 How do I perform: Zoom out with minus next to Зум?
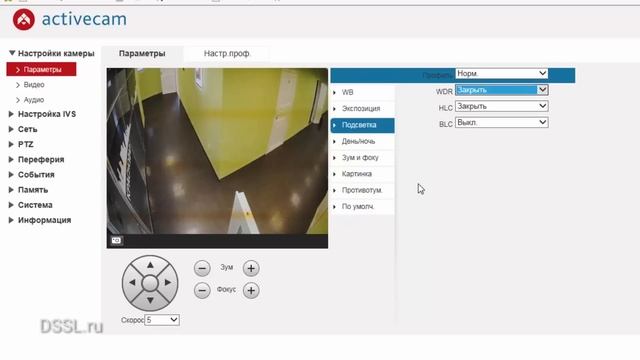pos(202,268)
